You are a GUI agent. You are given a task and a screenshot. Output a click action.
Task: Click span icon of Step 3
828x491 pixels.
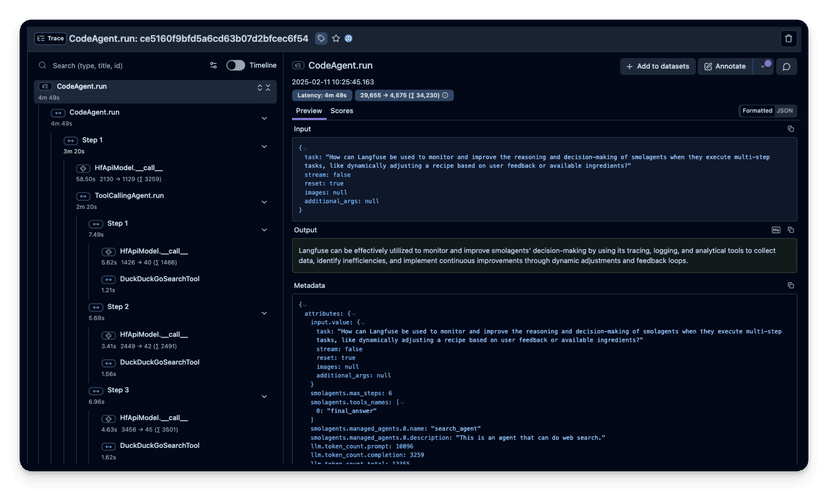[96, 391]
